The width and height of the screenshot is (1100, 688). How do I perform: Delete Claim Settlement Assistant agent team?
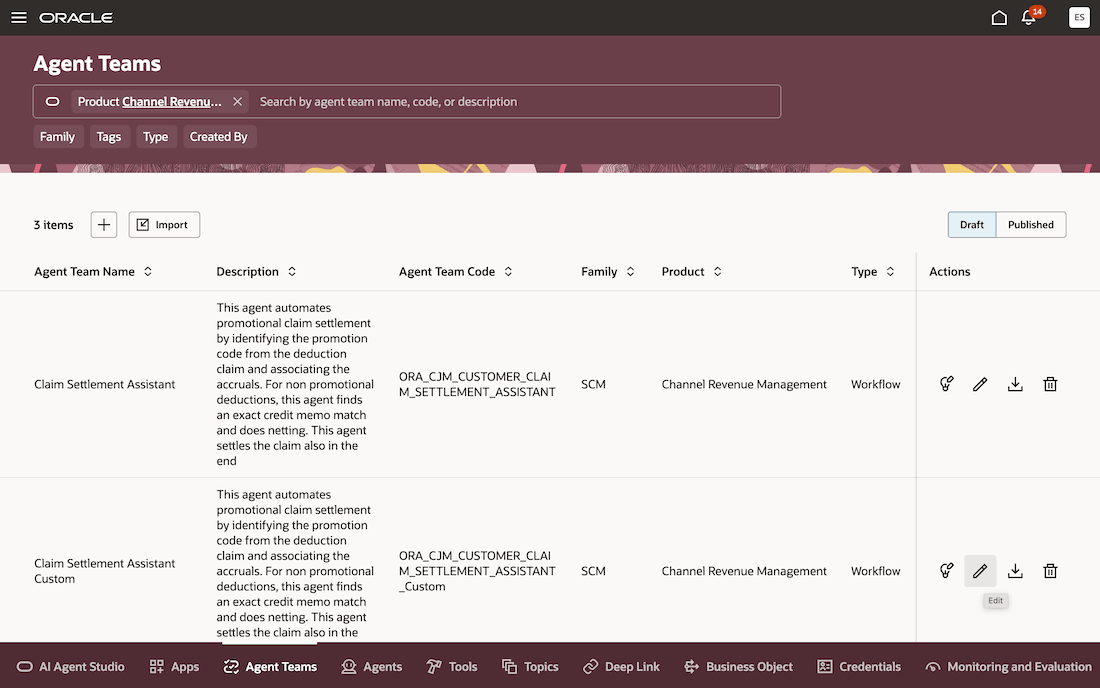pyautogui.click(x=1050, y=384)
